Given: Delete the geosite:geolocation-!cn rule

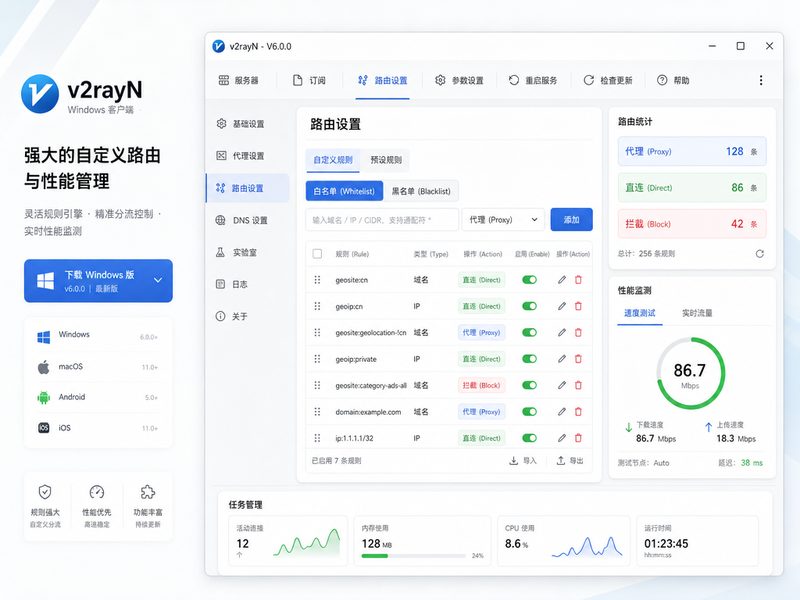Looking at the screenshot, I should 578,333.
